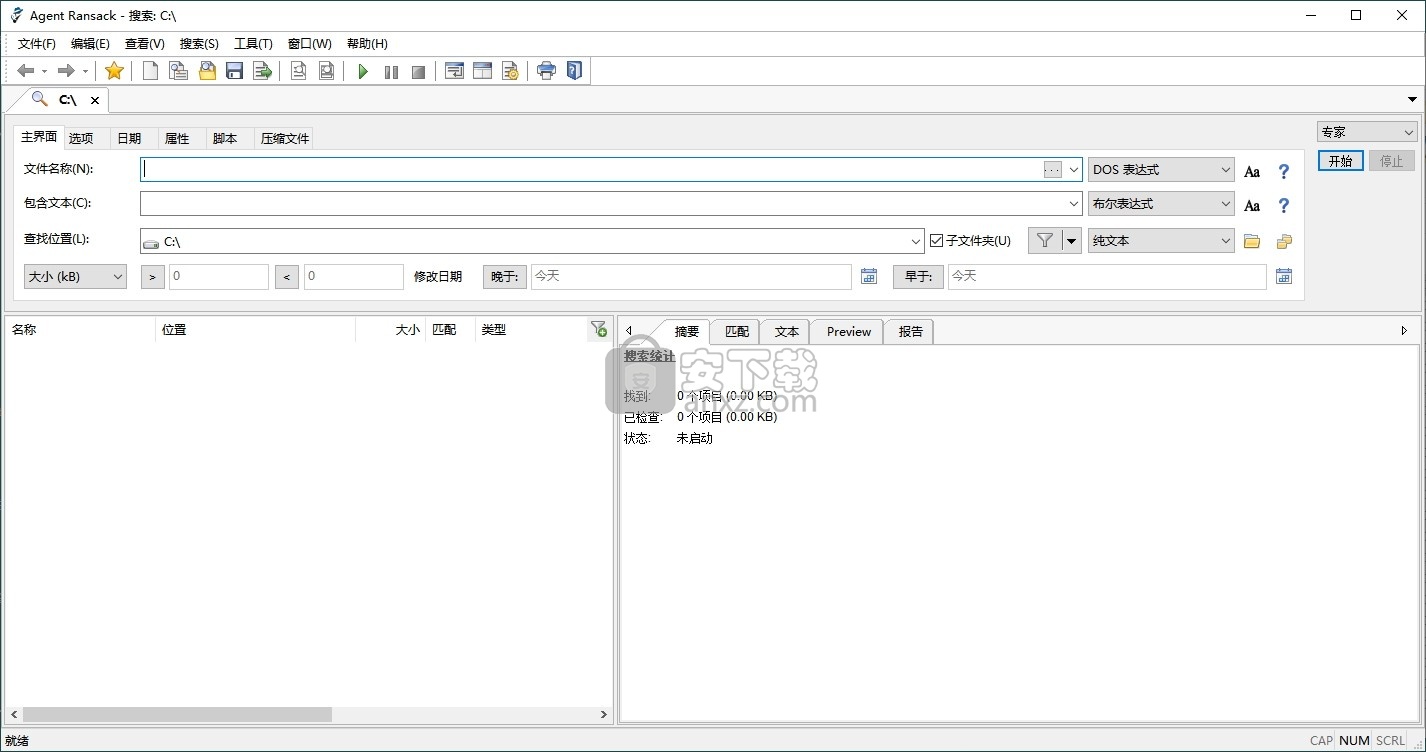Open tab list arrow at far right
Screen dimensions: 1426x752
(x=1413, y=99)
